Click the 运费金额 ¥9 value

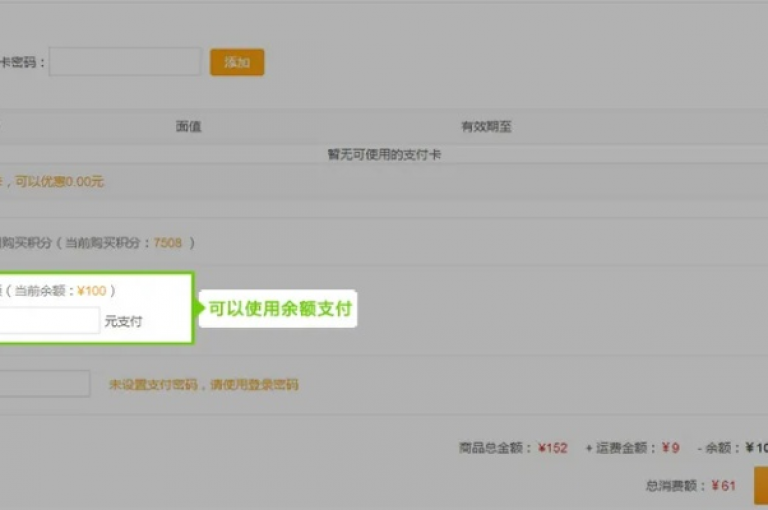click(x=671, y=447)
